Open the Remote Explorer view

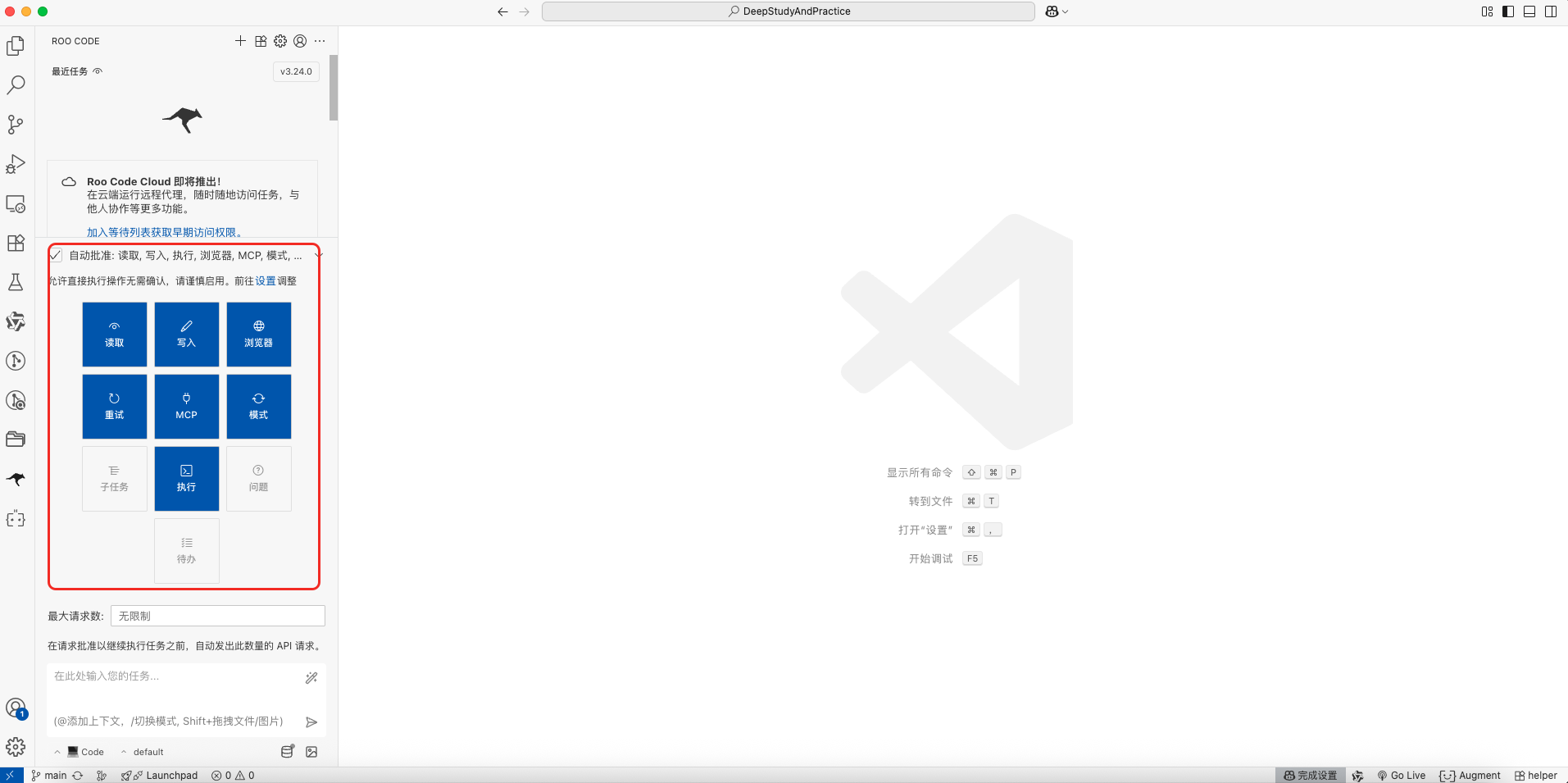tap(16, 203)
